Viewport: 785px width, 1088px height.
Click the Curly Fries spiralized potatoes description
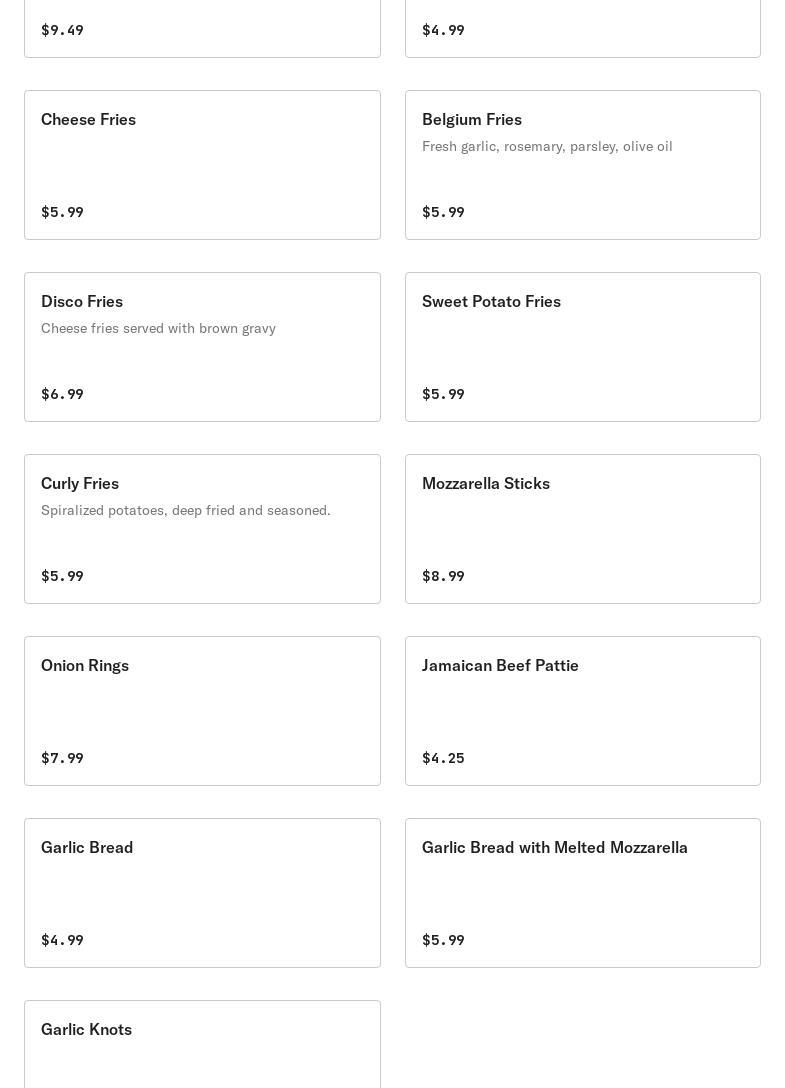pyautogui.click(x=185, y=510)
